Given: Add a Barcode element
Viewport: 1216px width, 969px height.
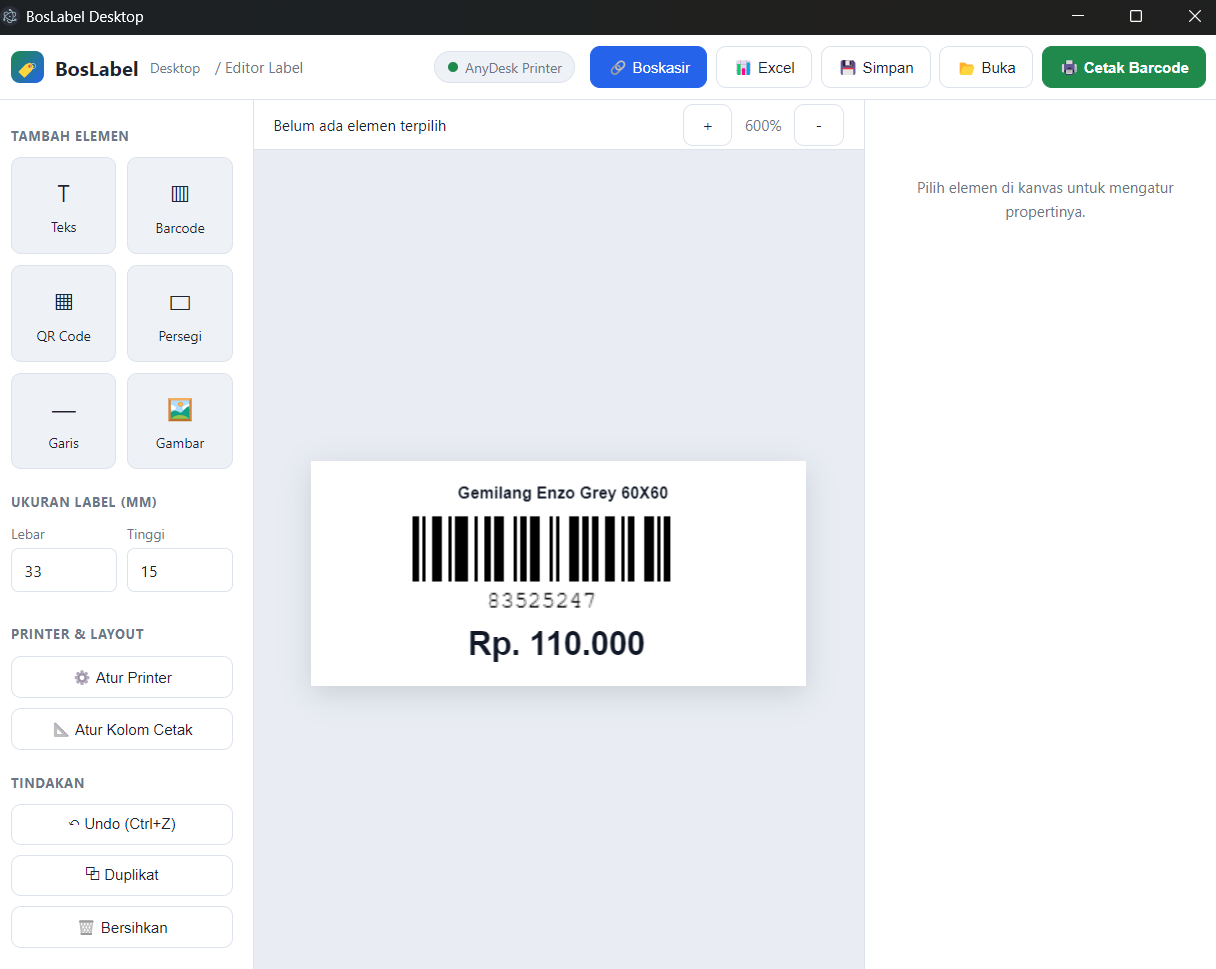Looking at the screenshot, I should [180, 205].
